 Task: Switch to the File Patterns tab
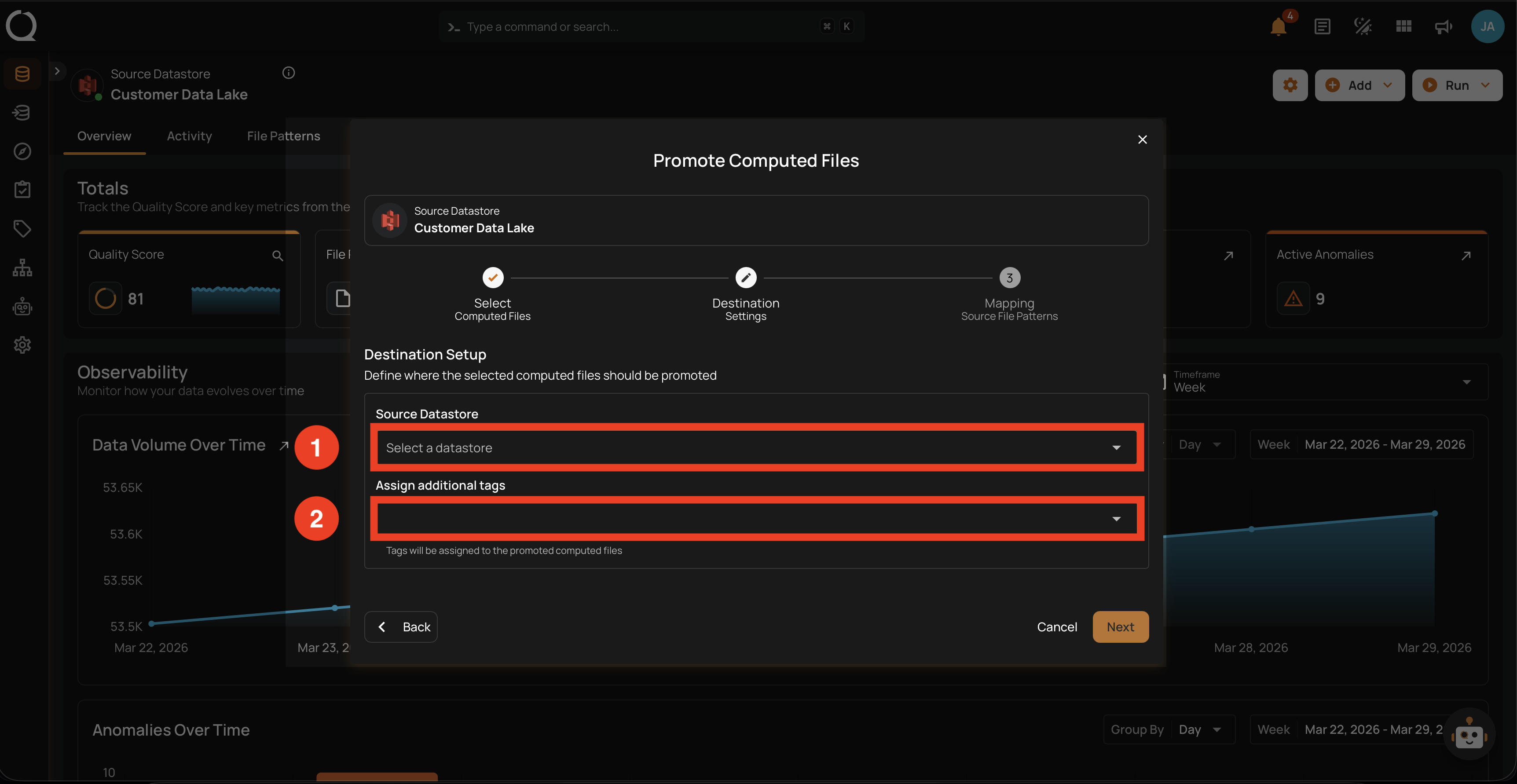pos(283,136)
